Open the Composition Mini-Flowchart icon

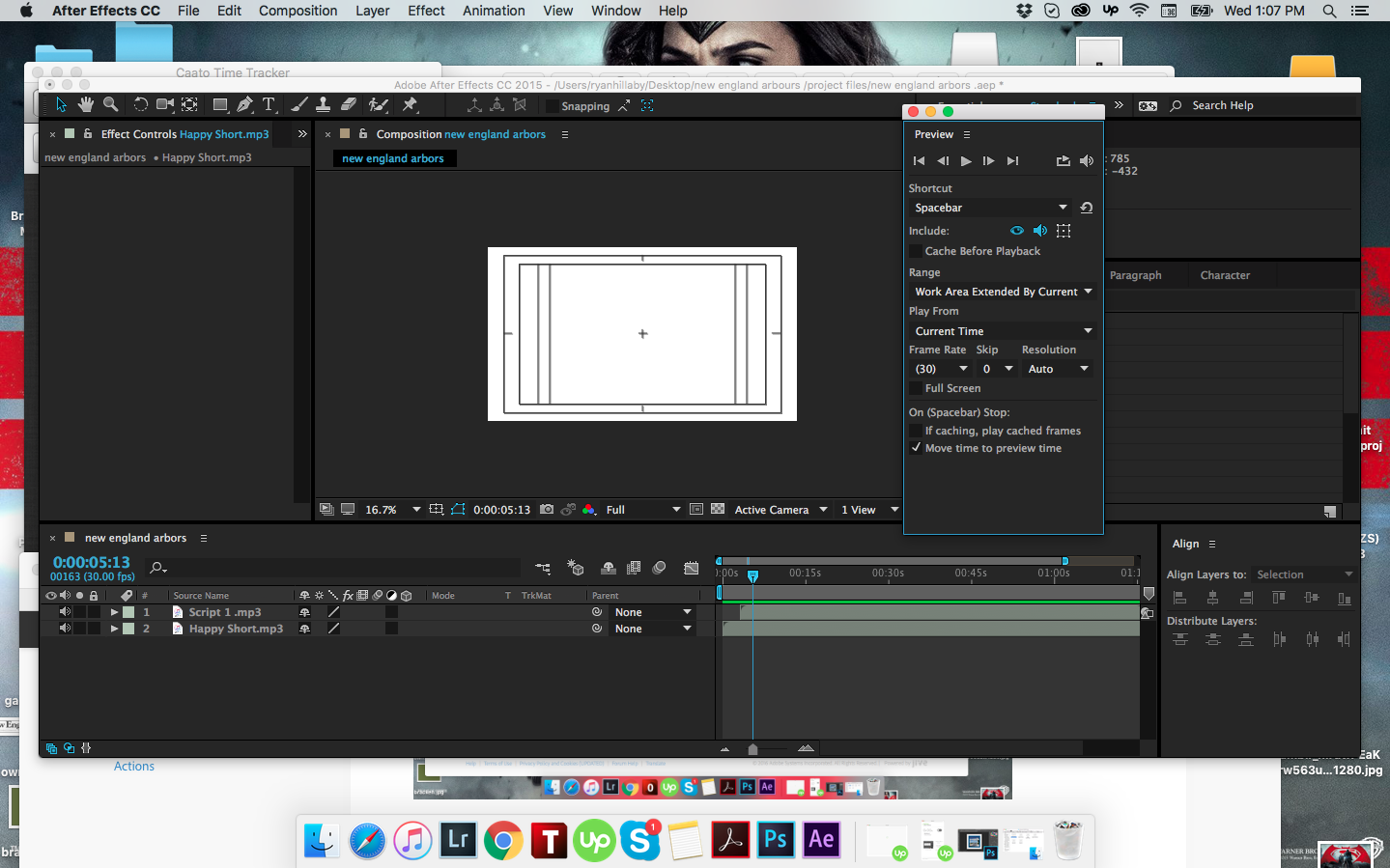543,569
